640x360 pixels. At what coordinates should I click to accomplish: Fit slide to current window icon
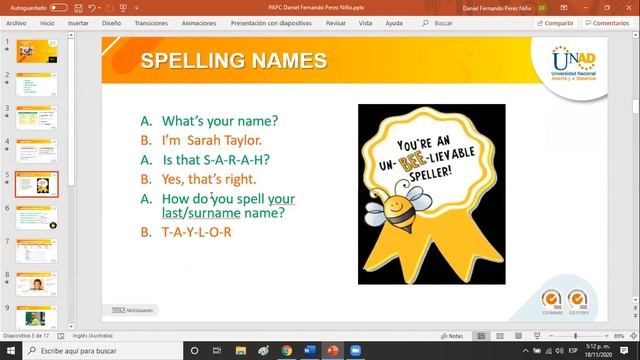pos(633,336)
